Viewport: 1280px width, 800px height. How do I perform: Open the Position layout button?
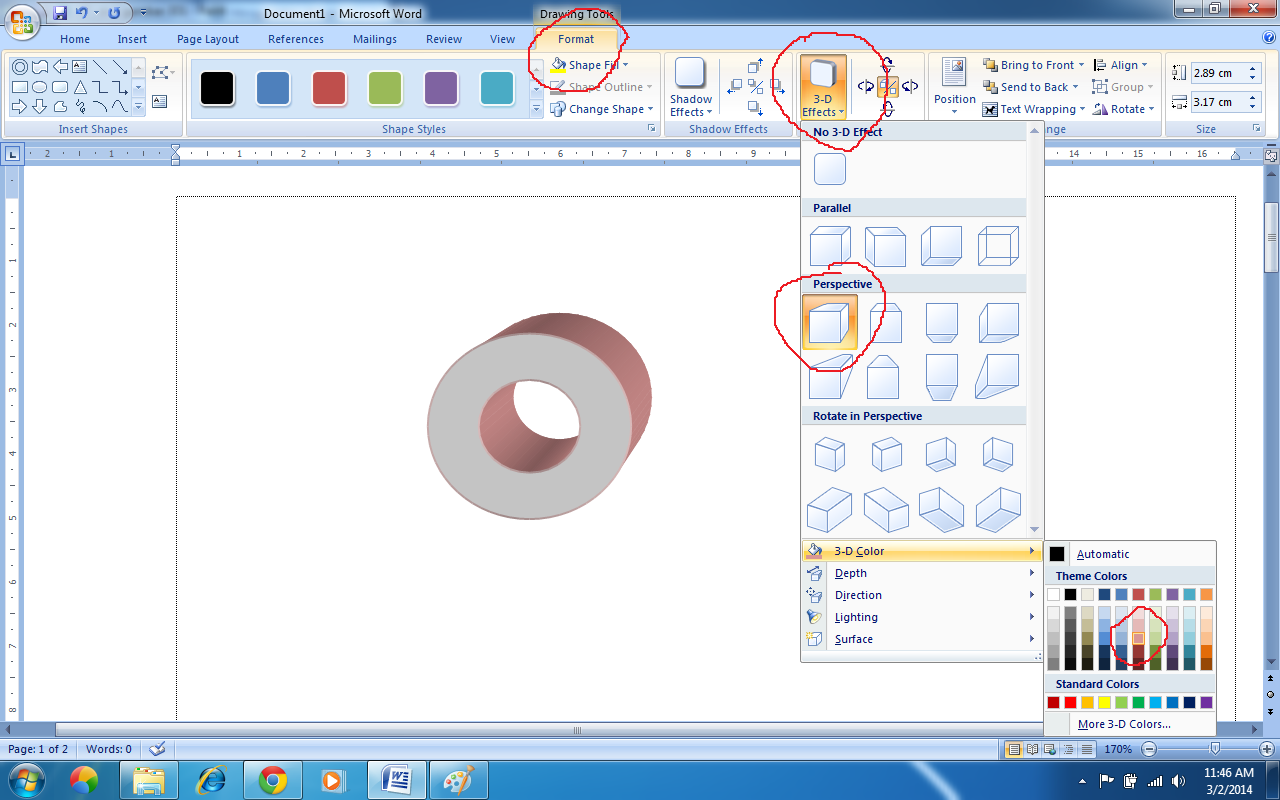(x=954, y=86)
